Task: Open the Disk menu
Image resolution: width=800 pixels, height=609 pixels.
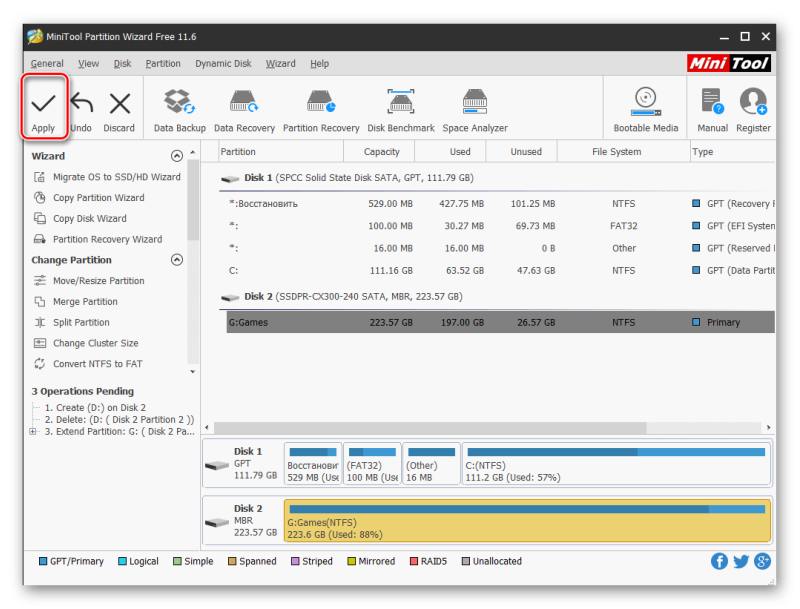Action: pyautogui.click(x=122, y=64)
